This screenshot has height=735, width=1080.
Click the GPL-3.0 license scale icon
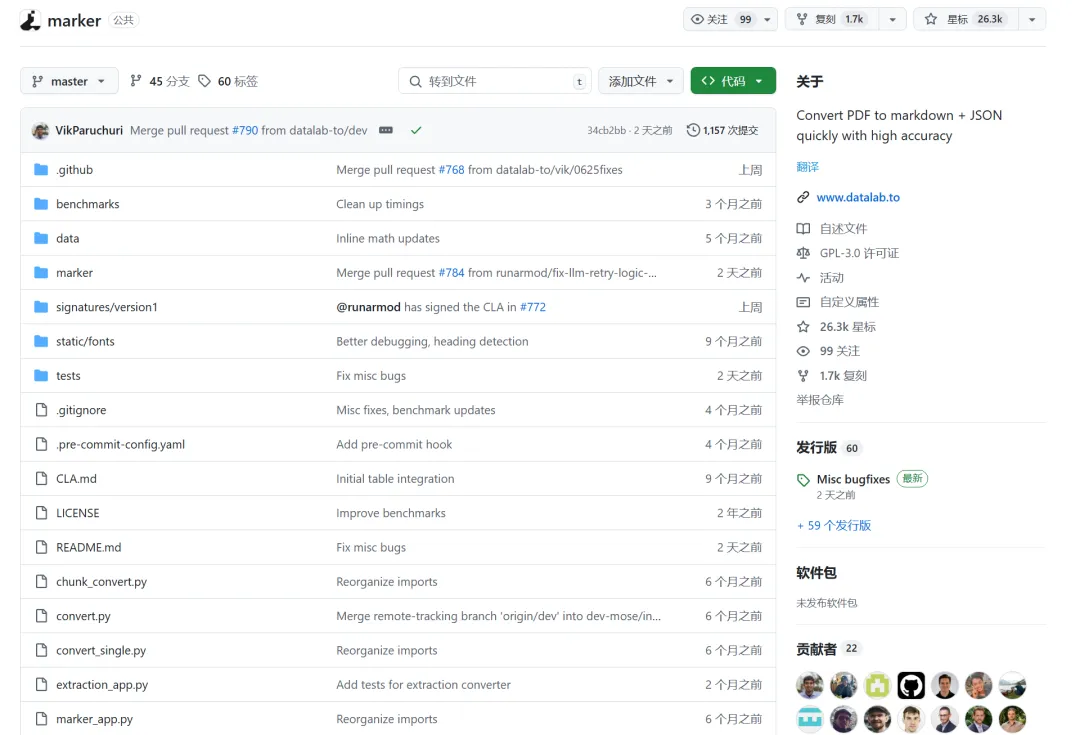click(x=803, y=253)
